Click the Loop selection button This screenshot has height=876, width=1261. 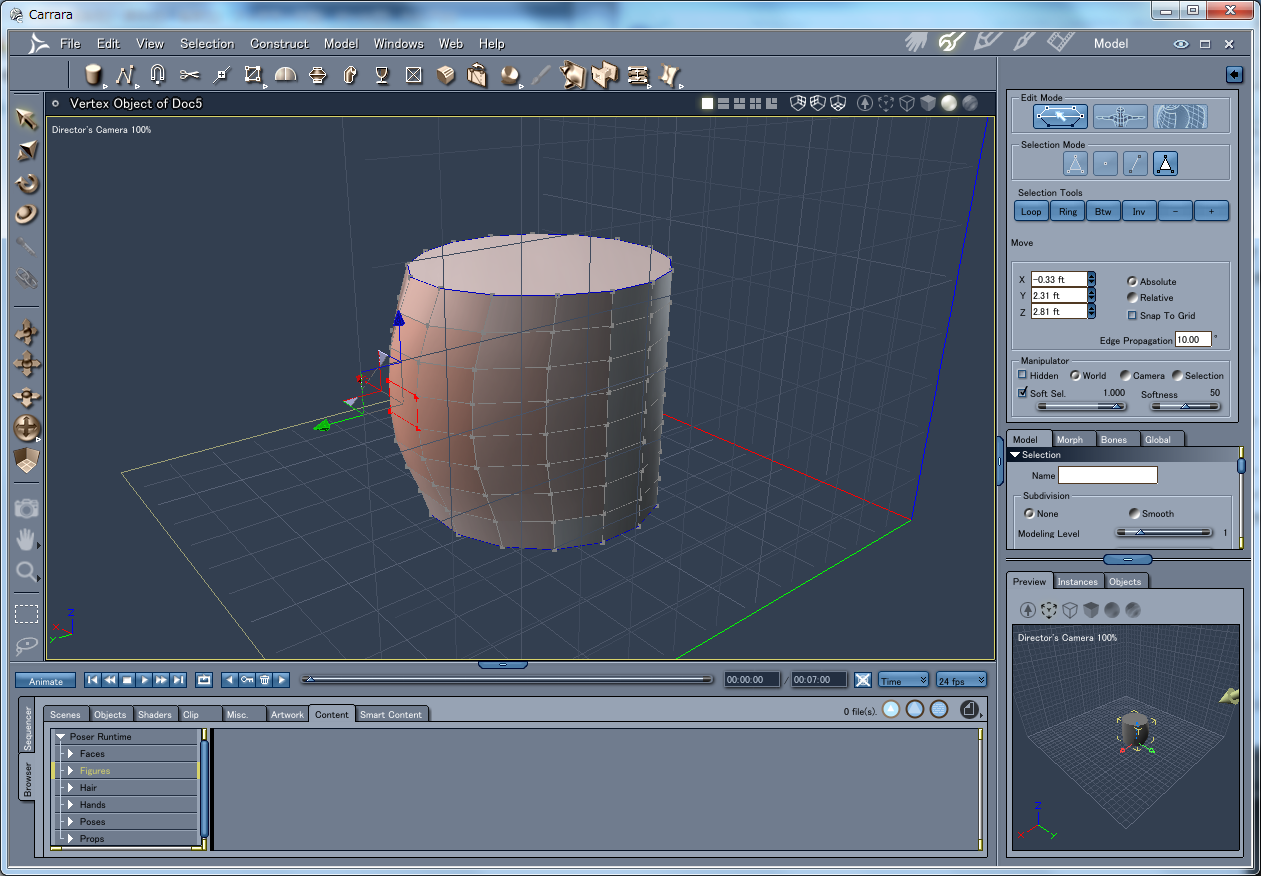pyautogui.click(x=1031, y=211)
